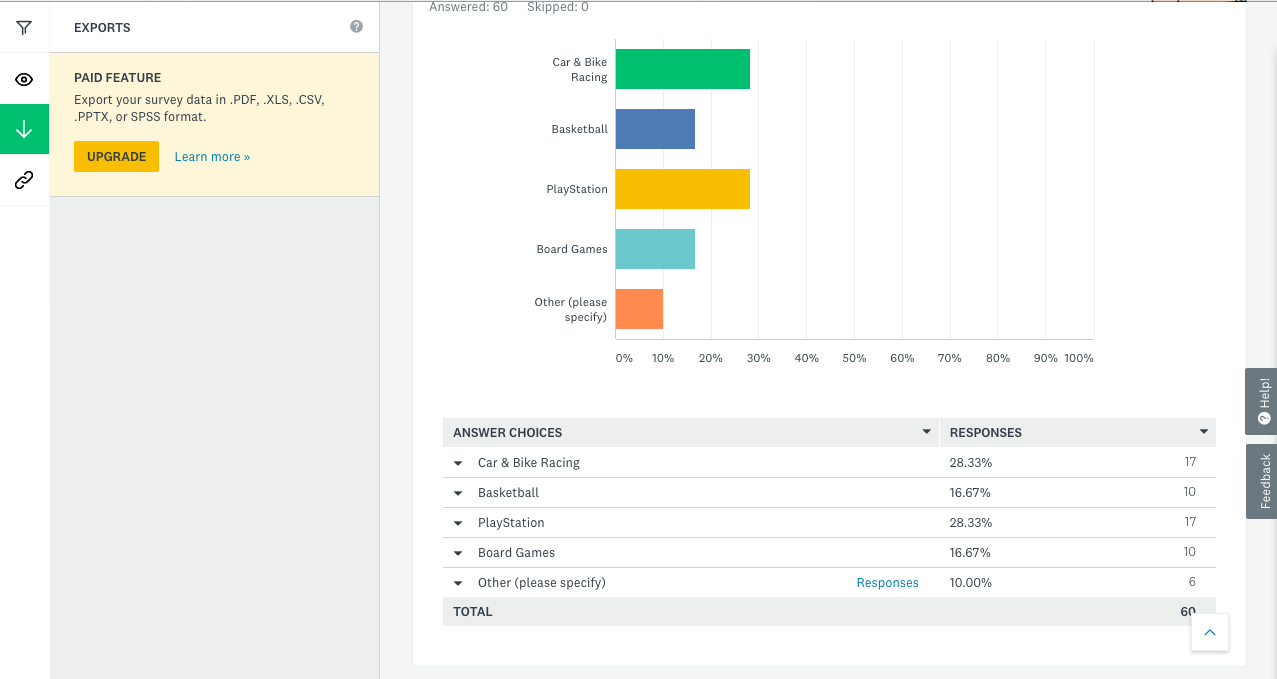Open the Learn more link
This screenshot has width=1277, height=679.
[211, 156]
